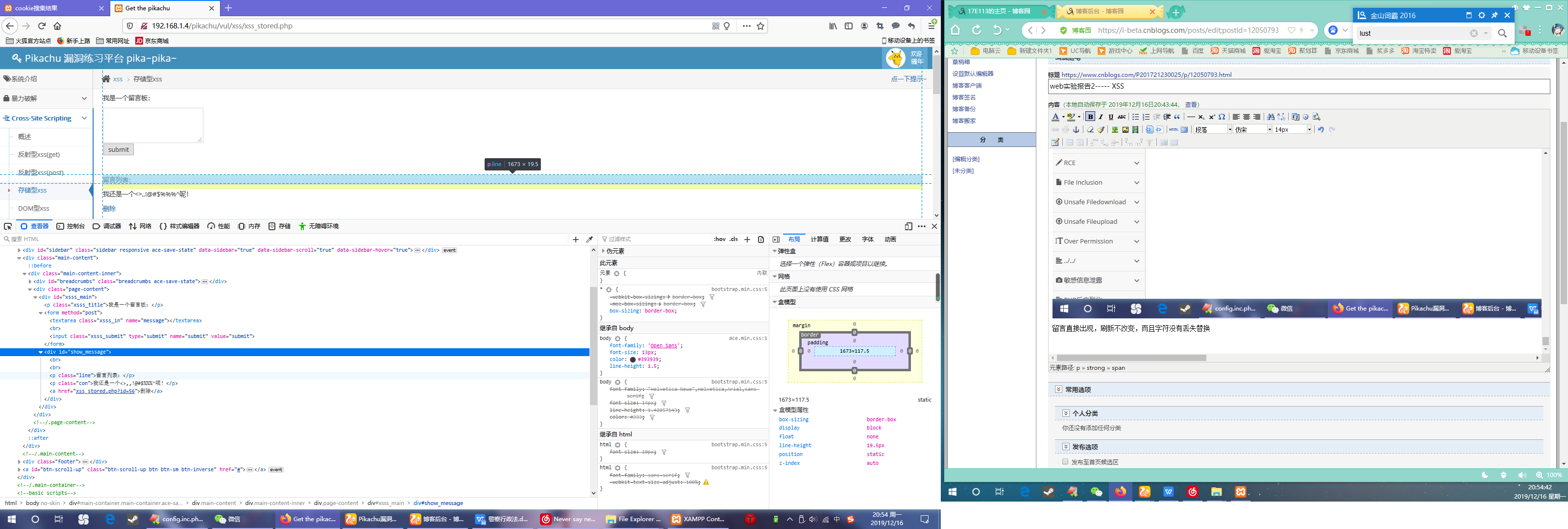Image resolution: width=1568 pixels, height=529 pixels.
Task: Open the 段落 paragraph format dropdown
Action: 1213,130
